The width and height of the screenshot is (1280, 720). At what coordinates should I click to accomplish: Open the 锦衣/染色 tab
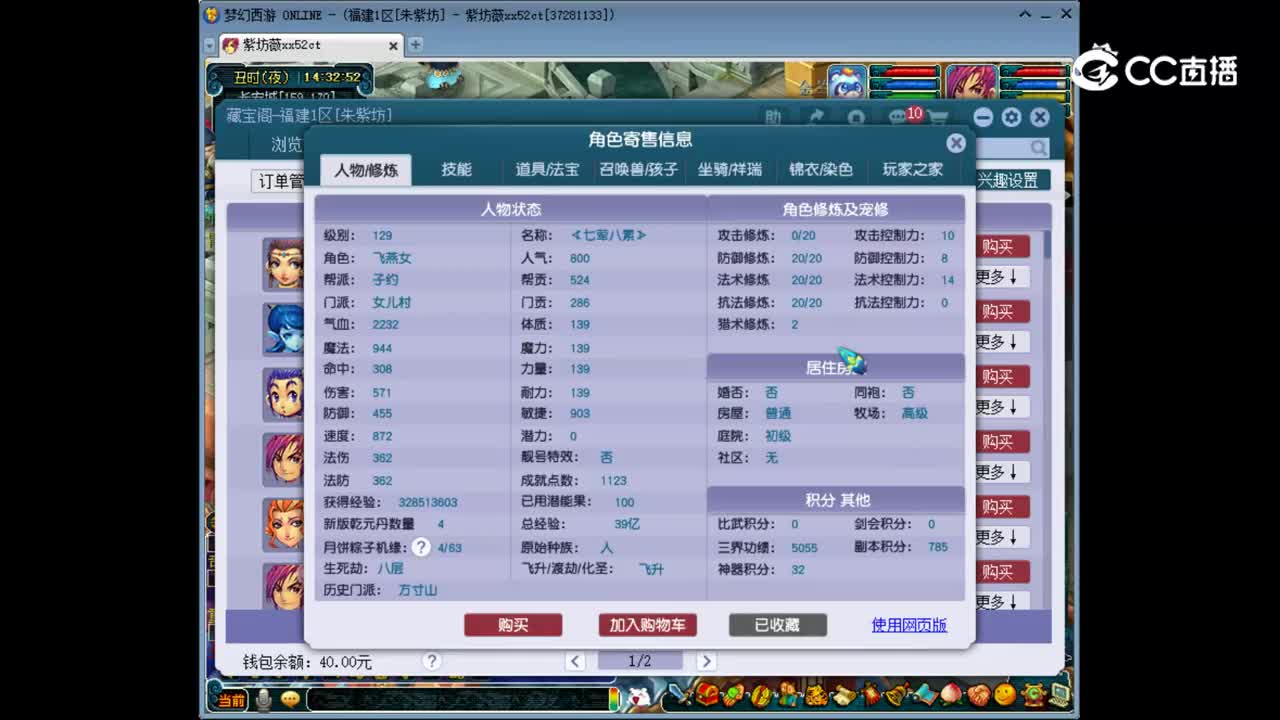tap(821, 170)
